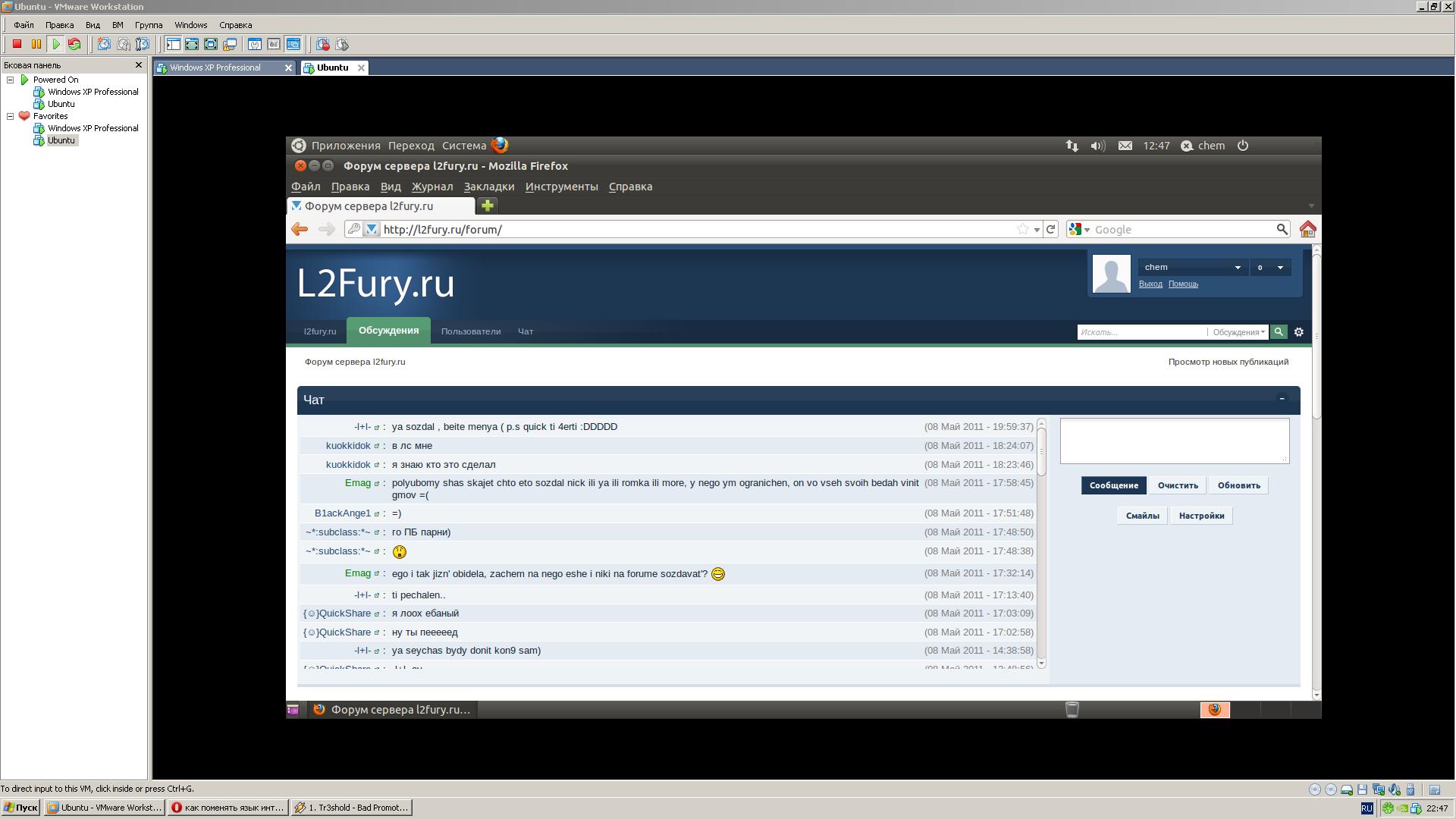This screenshot has width=1456, height=819.
Task: Click Просмотр новых публикаций link
Action: (x=1228, y=362)
